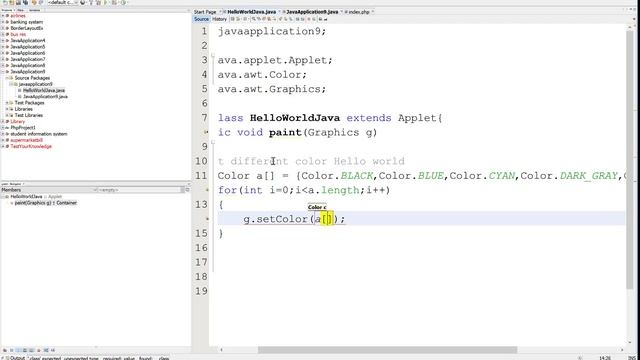This screenshot has width=640, height=360.
Task: Click the warning glyph on line 12 gutter
Action: [207, 190]
